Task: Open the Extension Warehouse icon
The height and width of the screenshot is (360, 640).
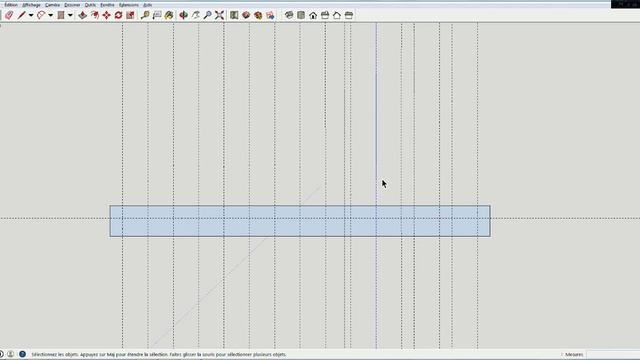Action: pos(246,15)
